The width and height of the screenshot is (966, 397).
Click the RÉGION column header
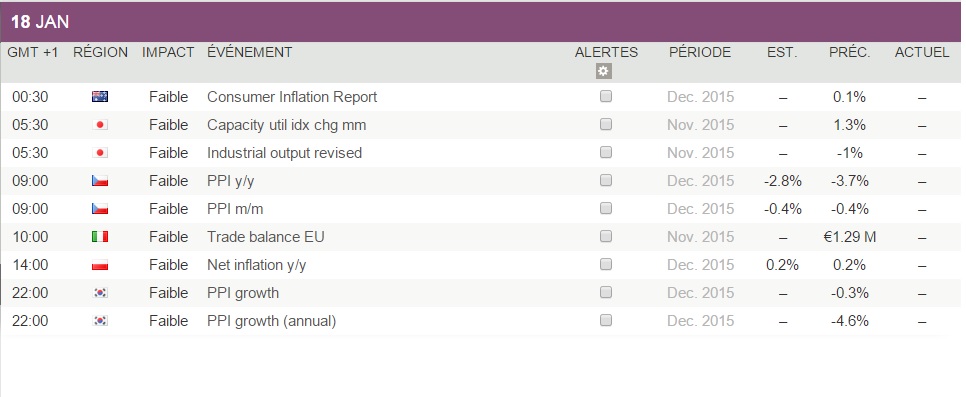tap(100, 52)
